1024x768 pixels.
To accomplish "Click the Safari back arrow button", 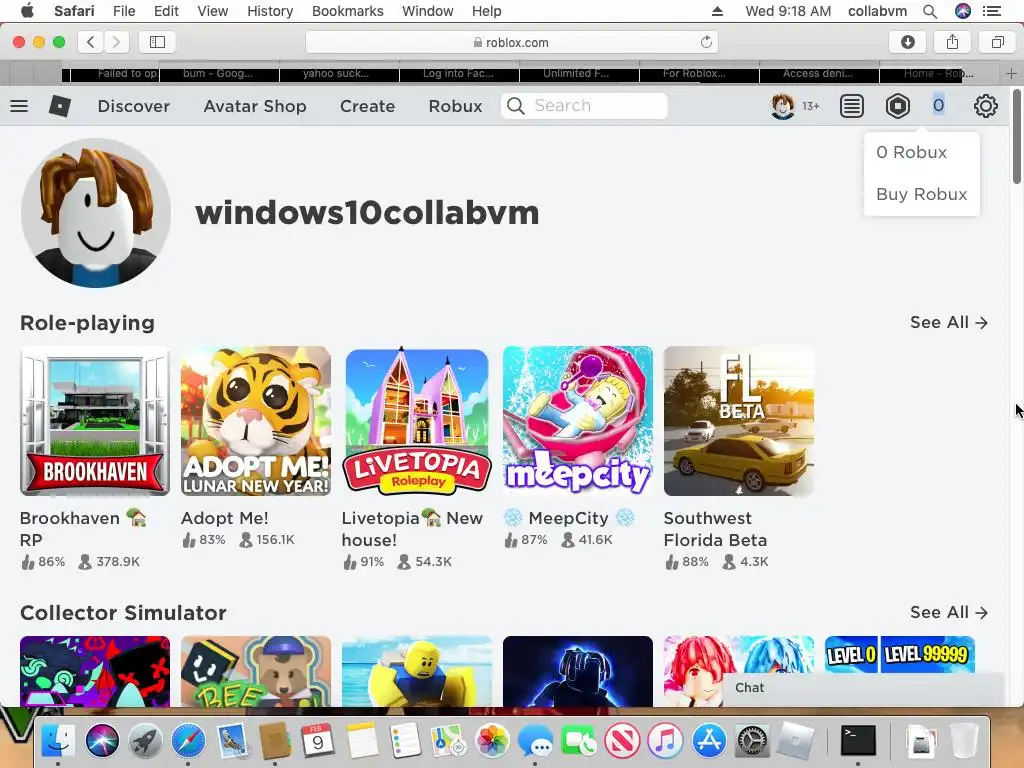I will (x=91, y=42).
